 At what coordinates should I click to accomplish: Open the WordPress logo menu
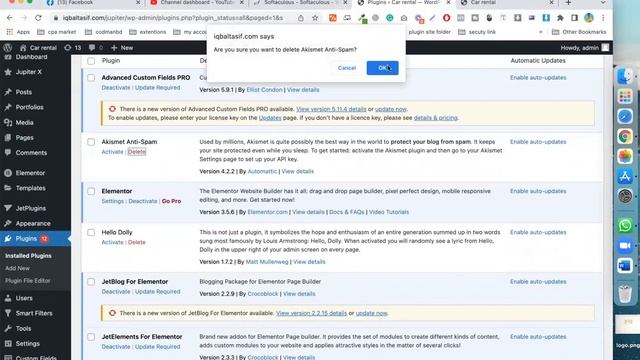[x=7, y=48]
